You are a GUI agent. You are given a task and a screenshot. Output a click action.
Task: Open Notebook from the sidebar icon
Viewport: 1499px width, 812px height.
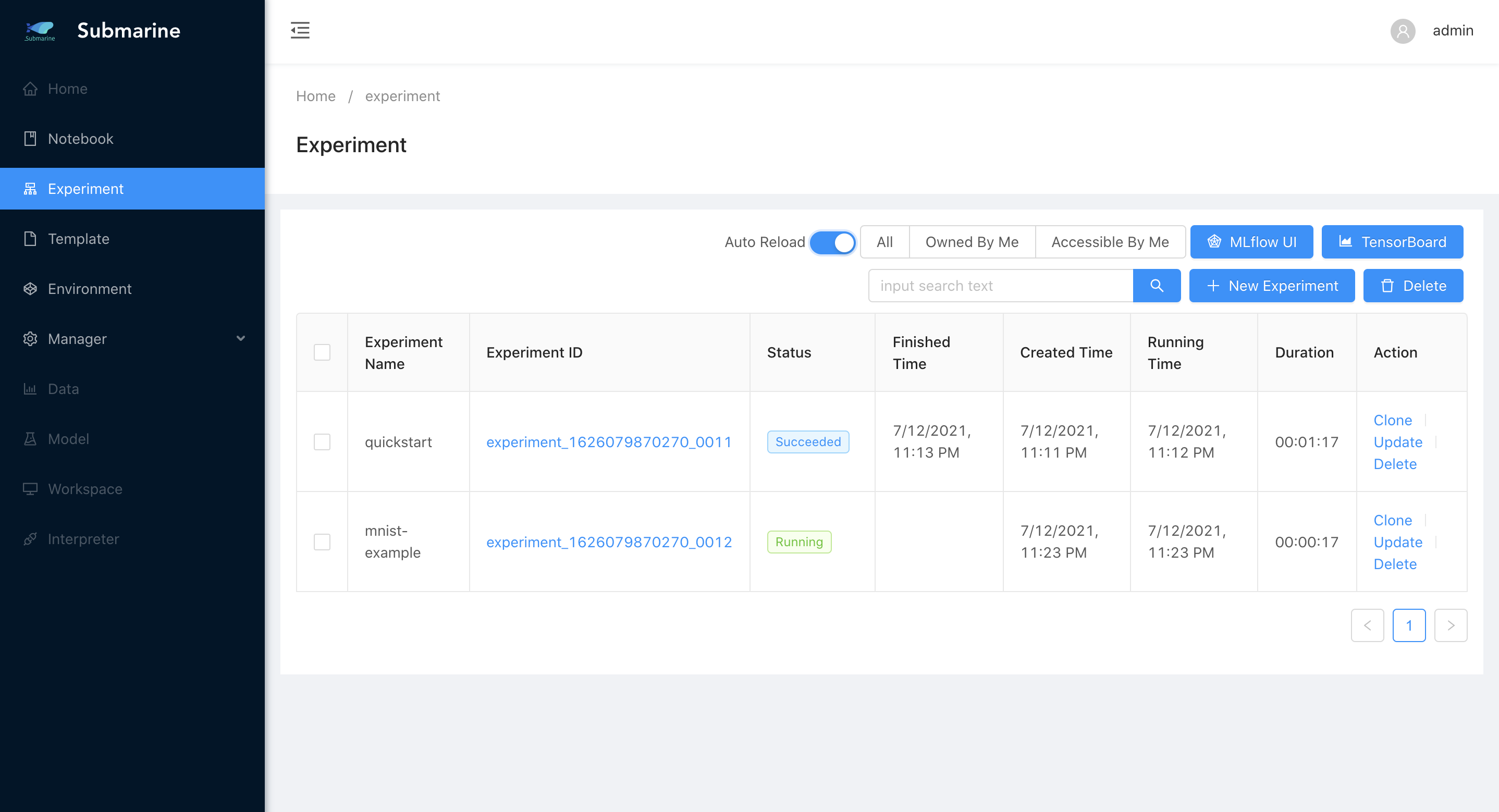pyautogui.click(x=30, y=139)
